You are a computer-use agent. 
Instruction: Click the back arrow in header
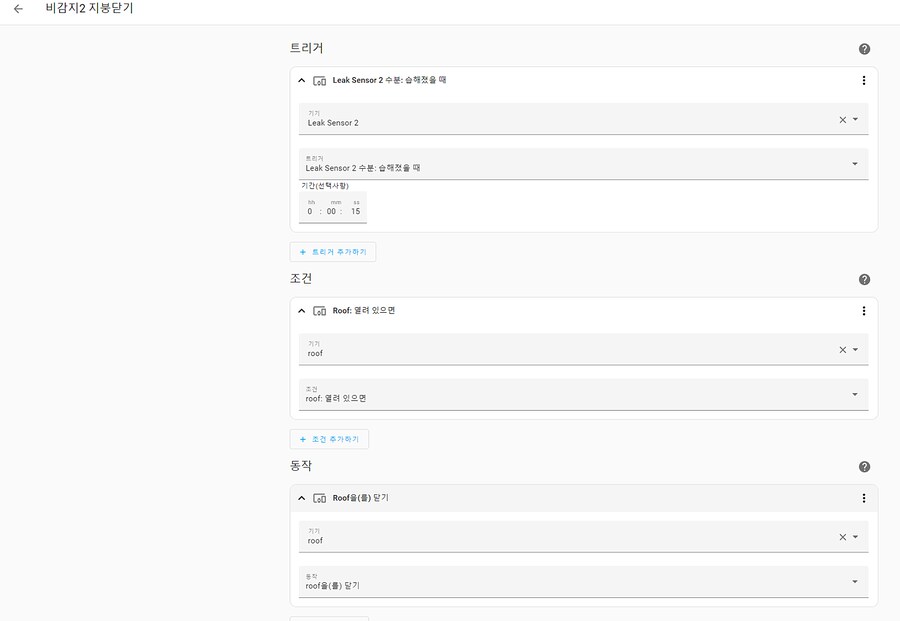pyautogui.click(x=18, y=9)
